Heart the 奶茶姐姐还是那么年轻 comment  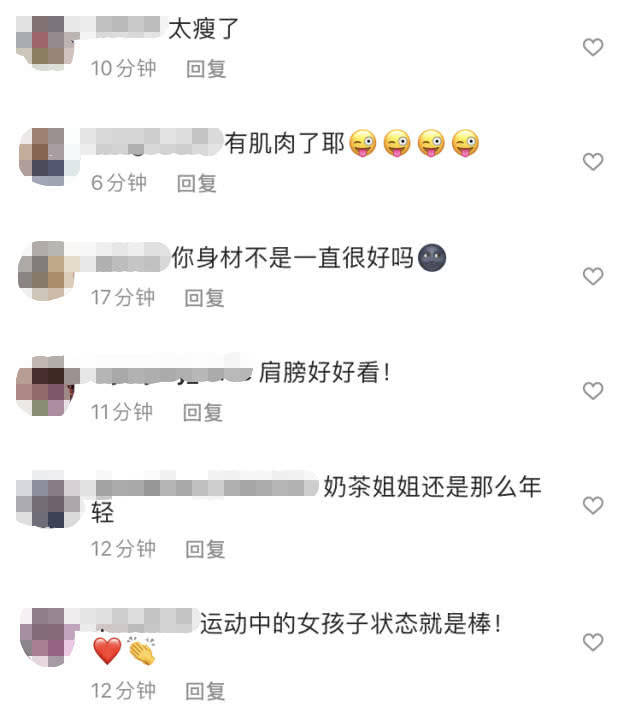pos(592,505)
